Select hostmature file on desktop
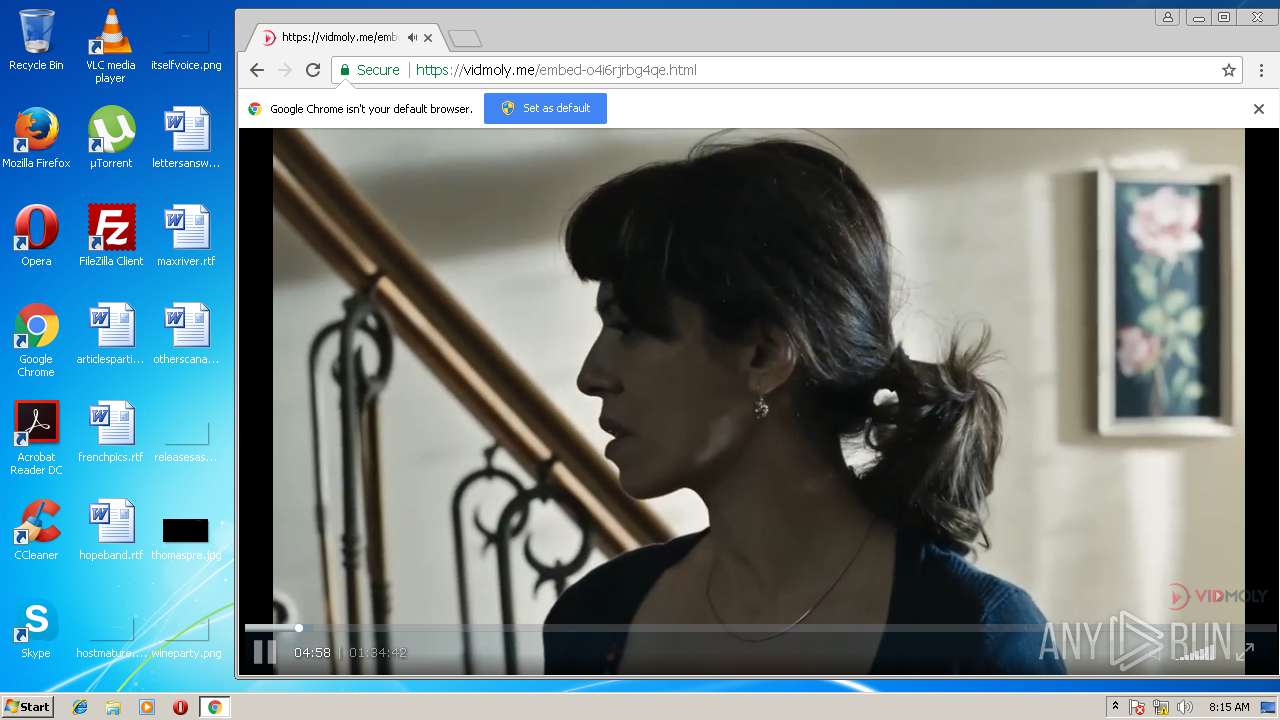Screen dimensions: 1280x720 (x=110, y=640)
